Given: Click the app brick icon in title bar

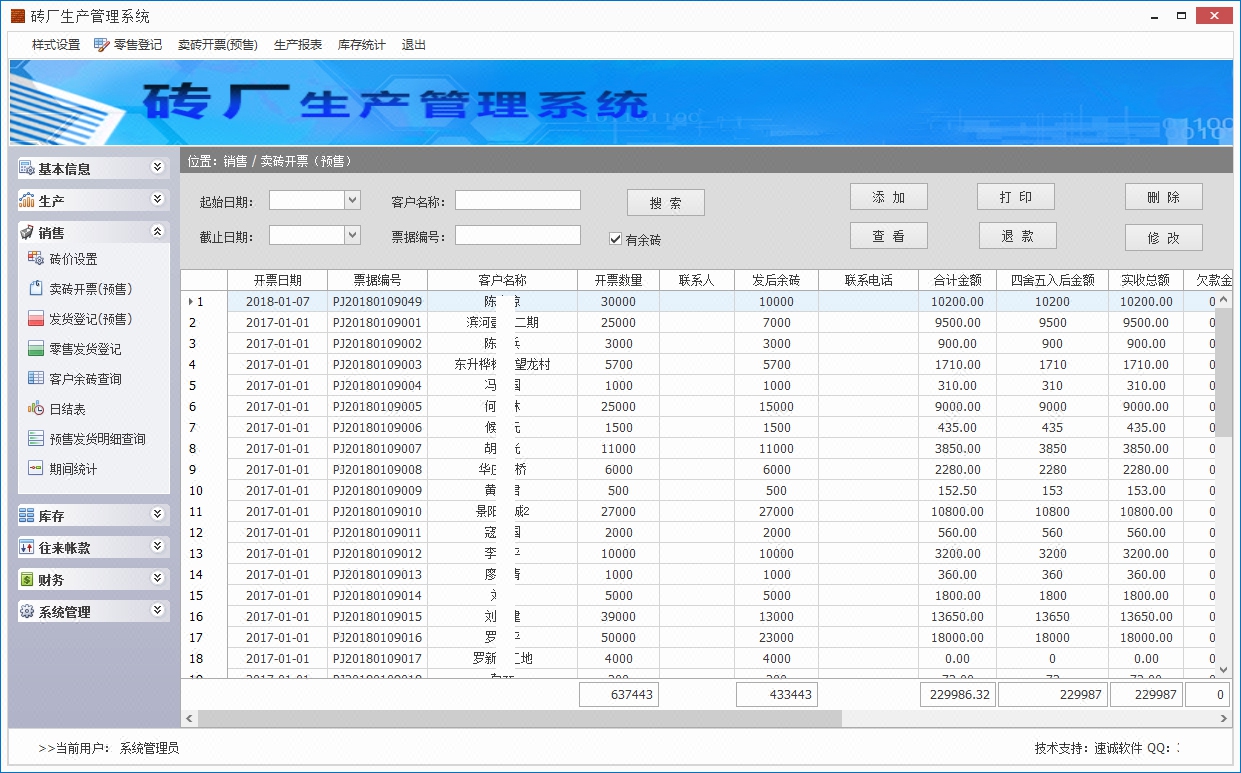Looking at the screenshot, I should click(x=18, y=16).
